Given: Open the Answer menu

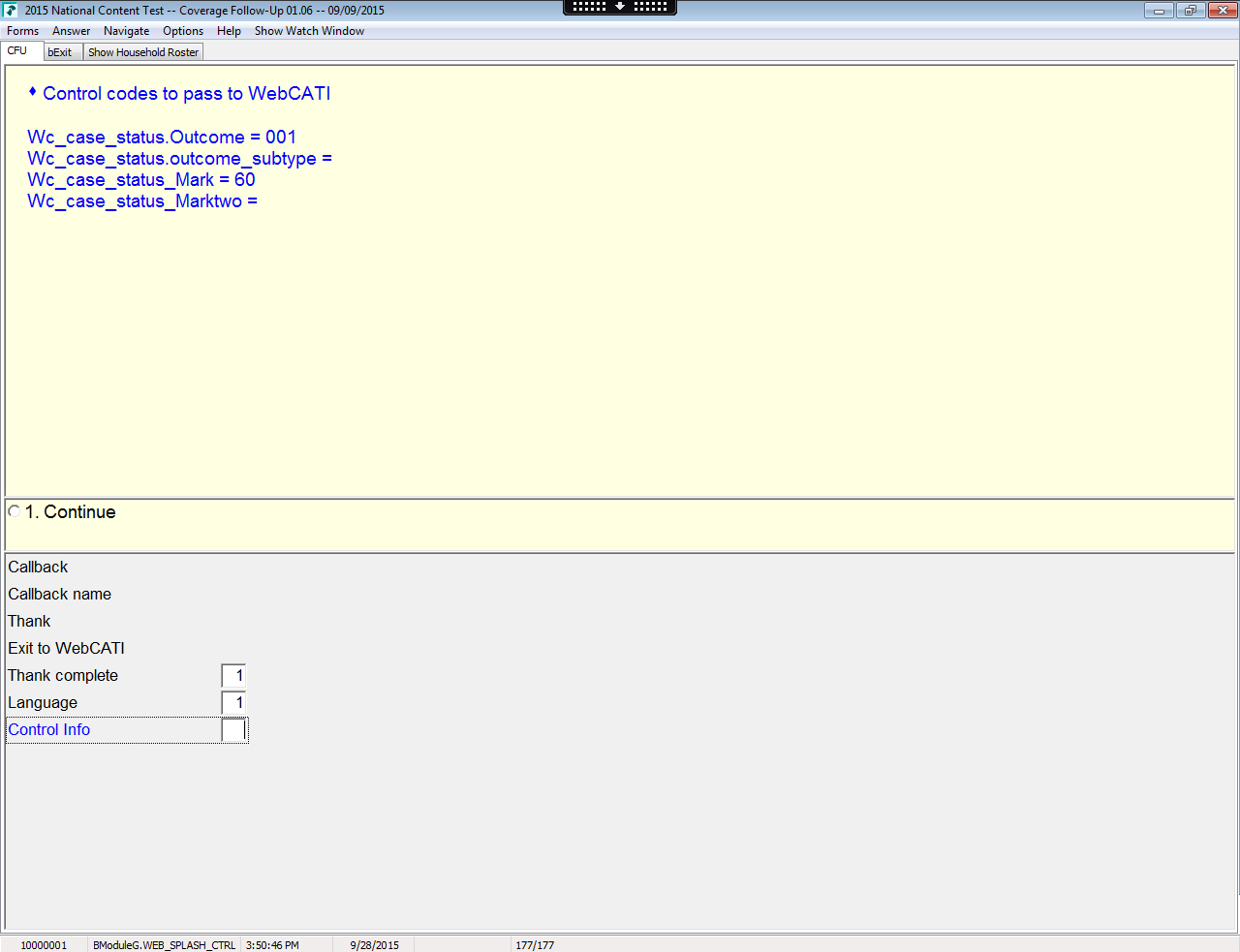Looking at the screenshot, I should click(x=72, y=31).
